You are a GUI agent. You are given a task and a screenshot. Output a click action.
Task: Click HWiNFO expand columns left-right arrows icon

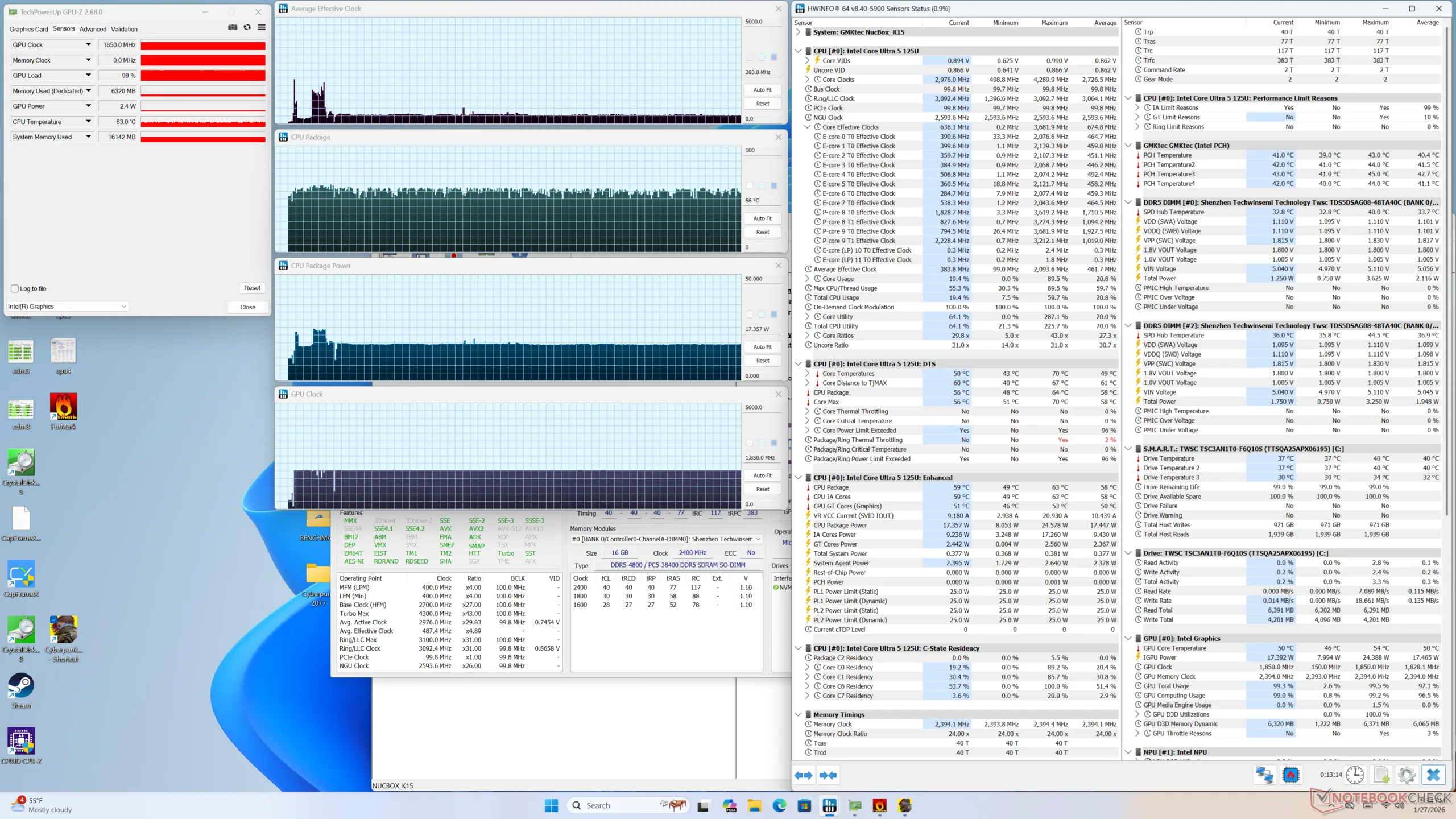point(804,775)
